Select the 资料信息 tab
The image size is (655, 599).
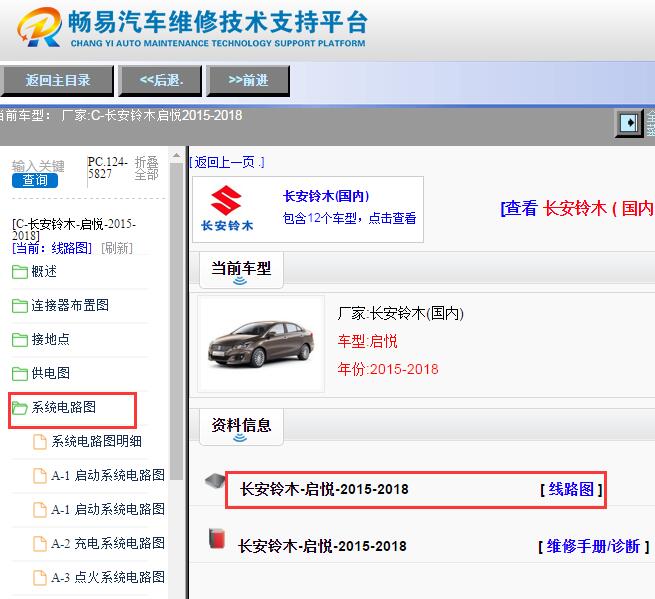(x=241, y=427)
